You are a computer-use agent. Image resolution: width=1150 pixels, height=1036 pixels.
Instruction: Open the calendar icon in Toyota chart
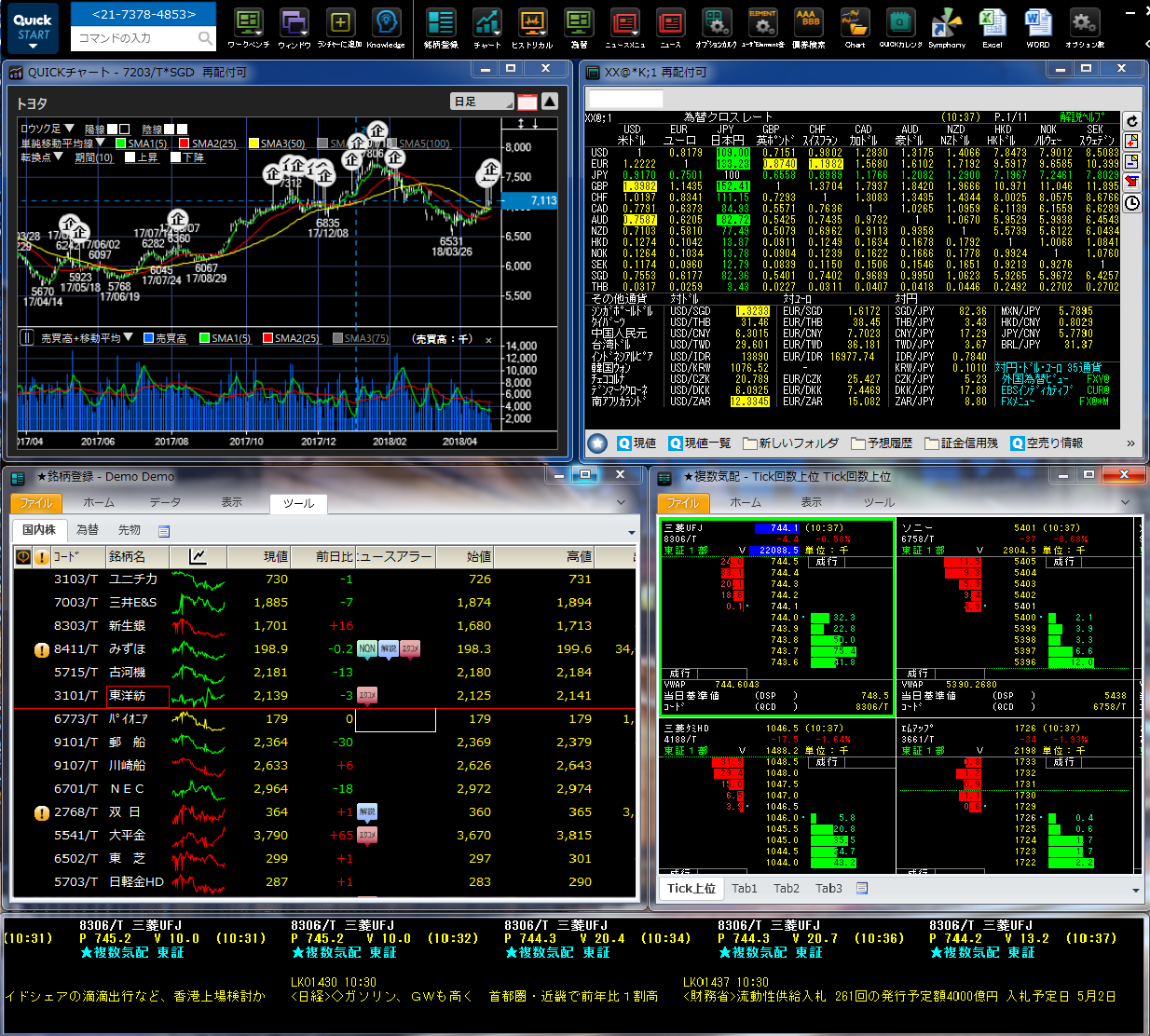click(x=527, y=102)
